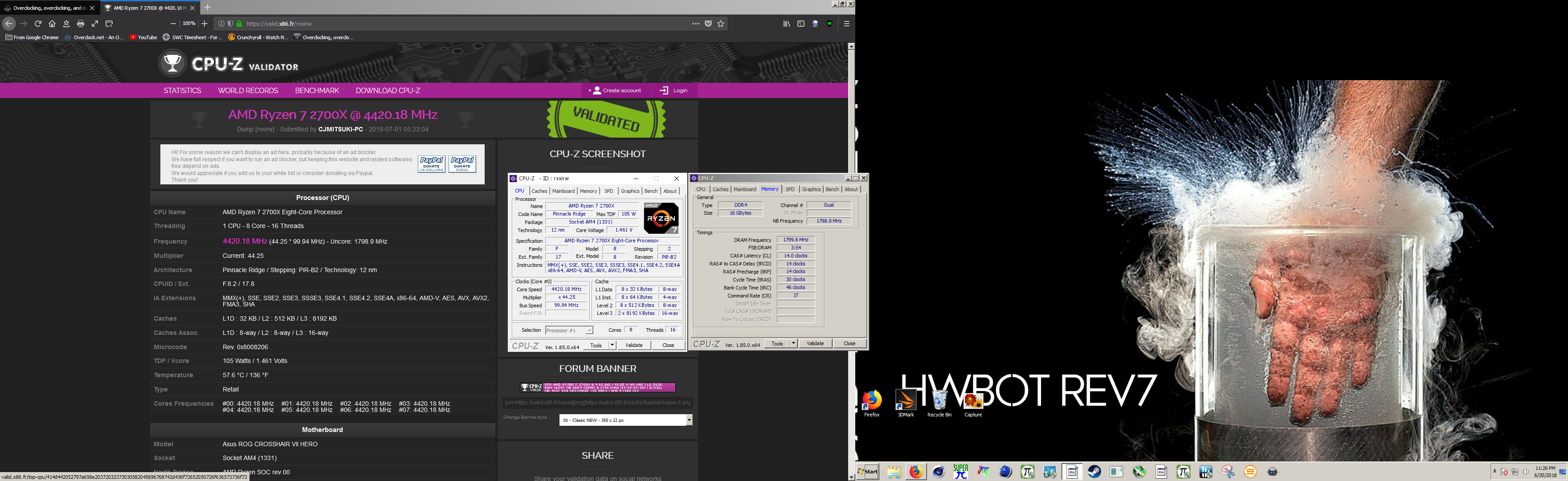Switch to Caches tab in CPU-Z window

pos(721,189)
